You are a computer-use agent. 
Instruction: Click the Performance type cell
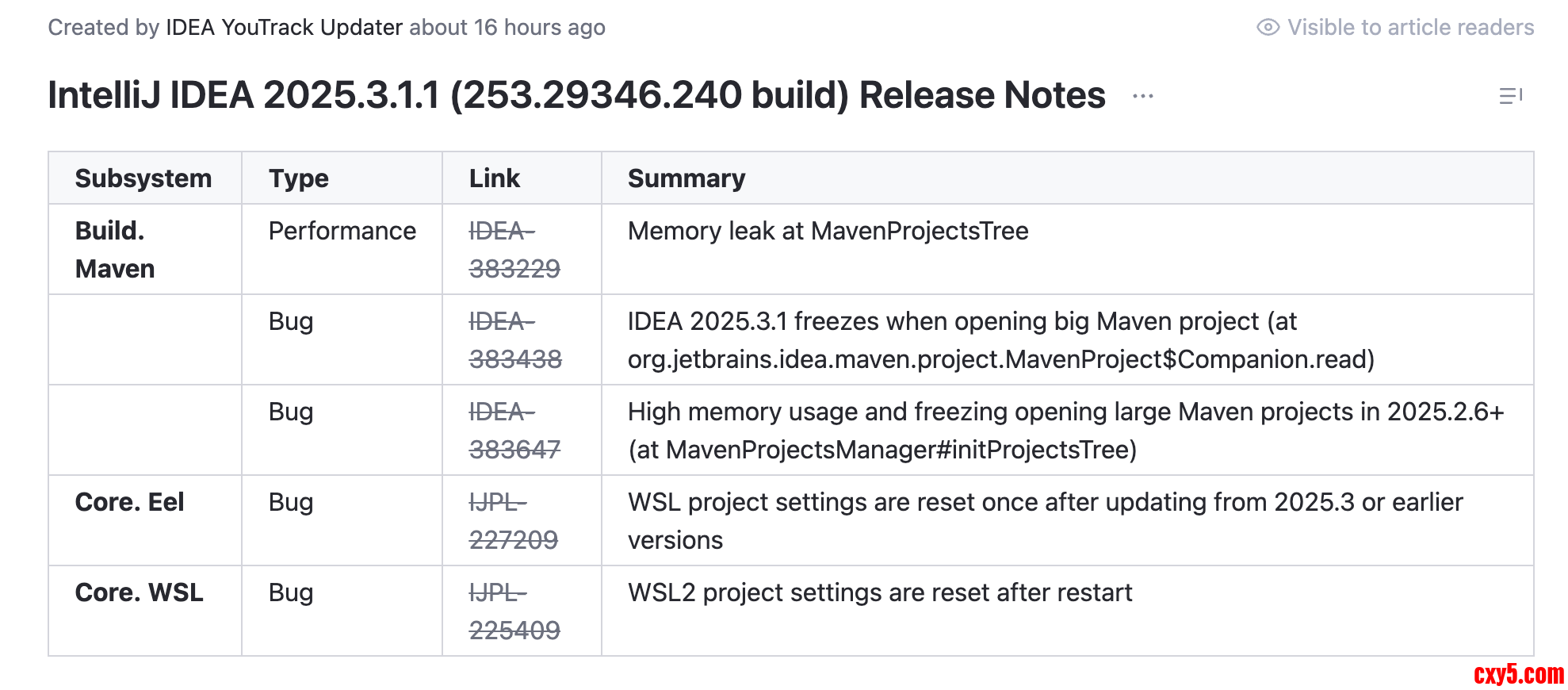pyautogui.click(x=342, y=231)
